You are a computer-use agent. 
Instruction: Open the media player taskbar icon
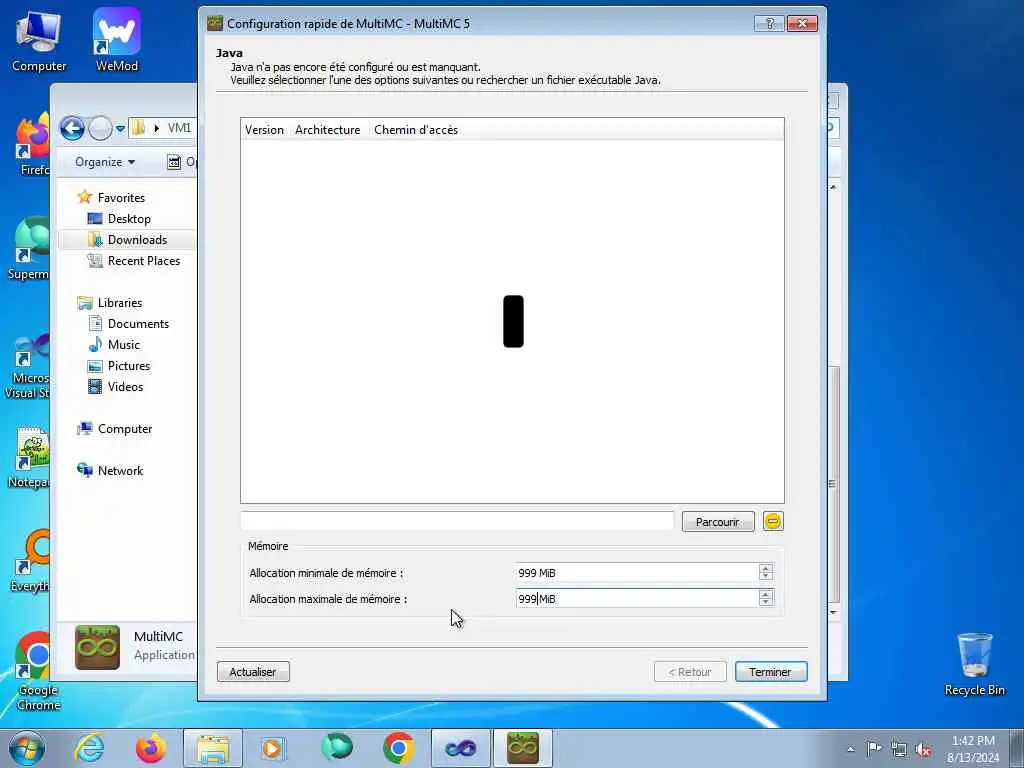pos(273,748)
